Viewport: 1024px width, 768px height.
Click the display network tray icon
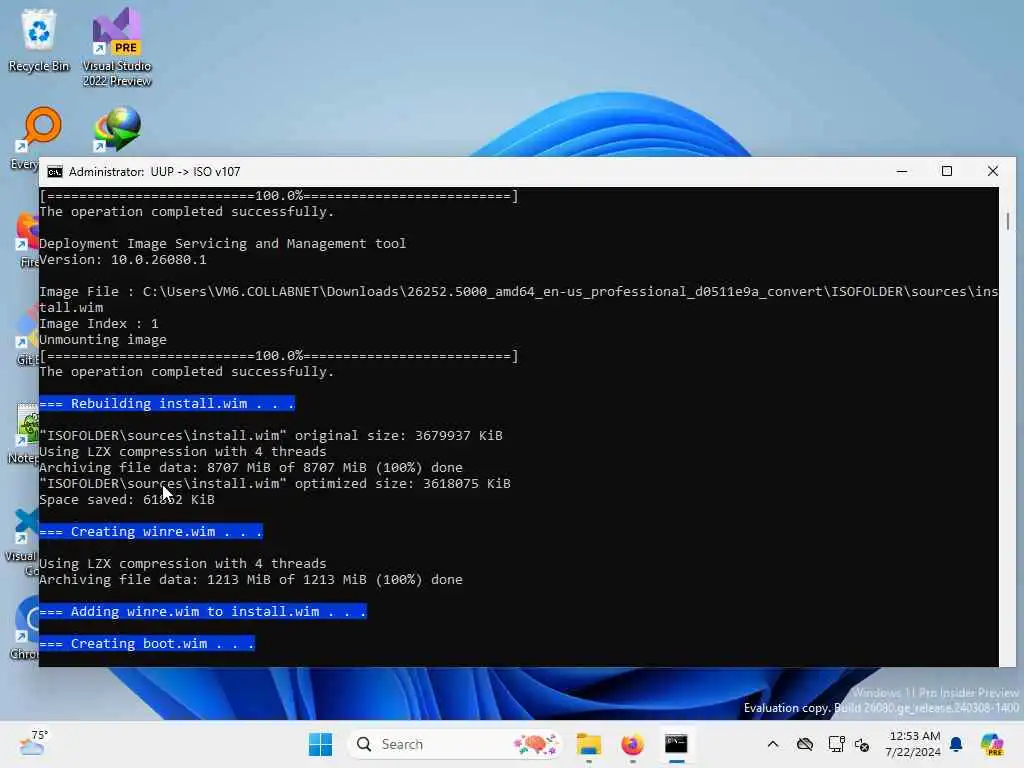pos(836,744)
